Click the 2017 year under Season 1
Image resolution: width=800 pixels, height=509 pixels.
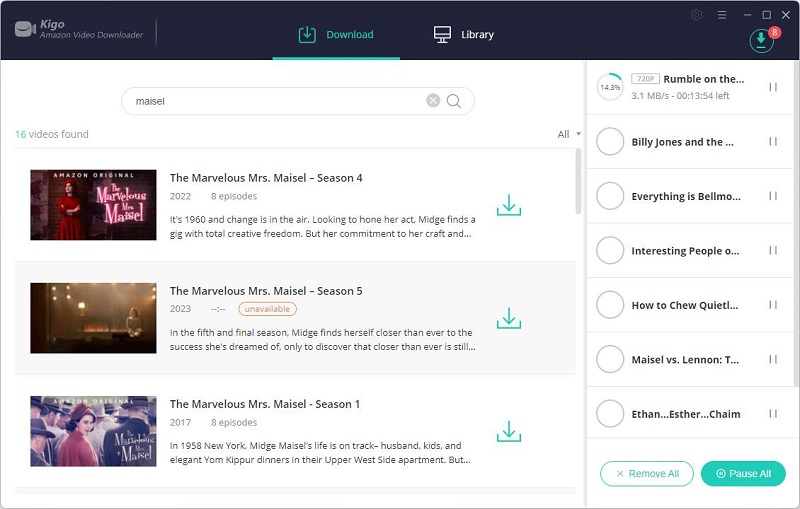[x=180, y=423]
